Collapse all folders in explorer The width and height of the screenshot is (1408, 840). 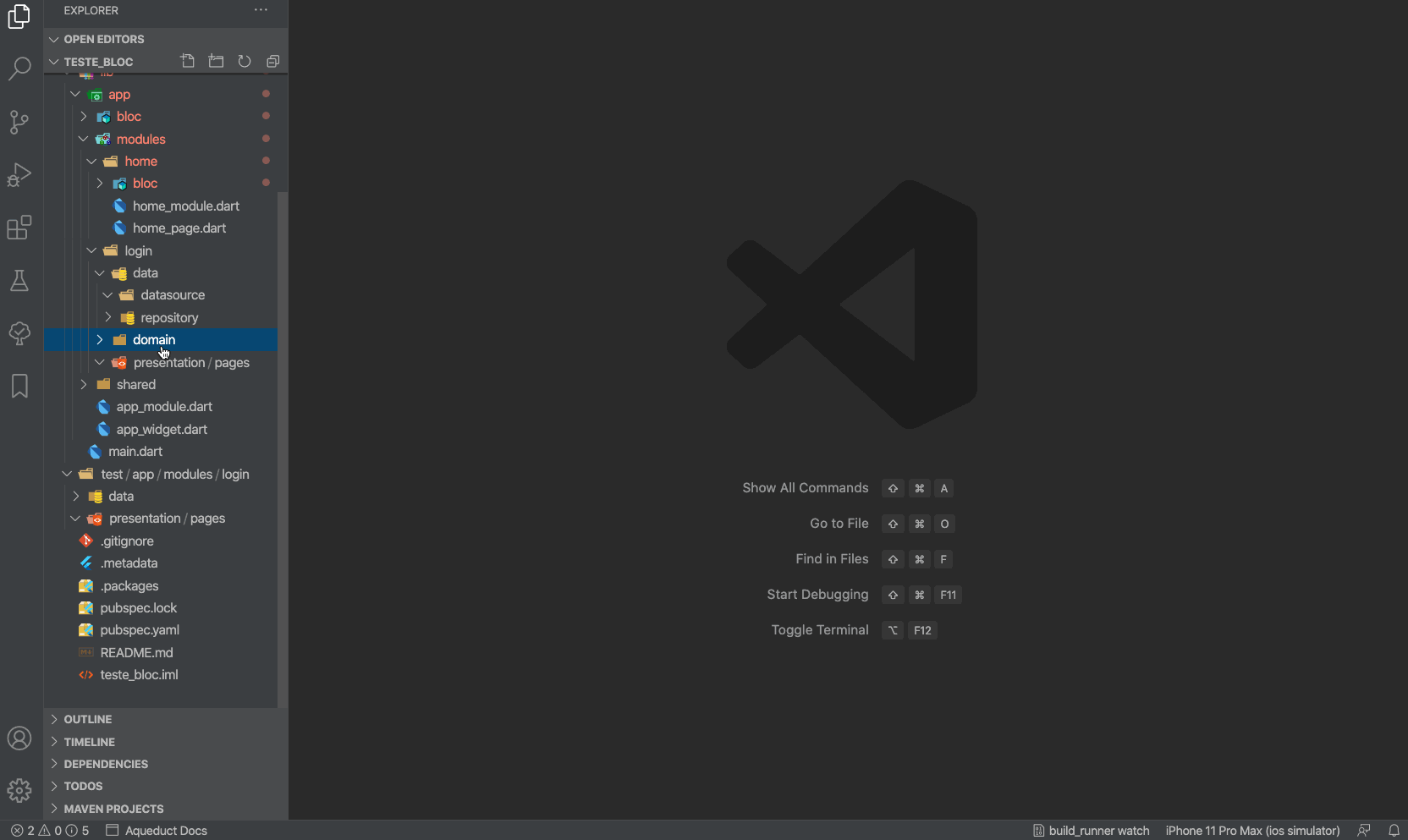click(x=272, y=61)
